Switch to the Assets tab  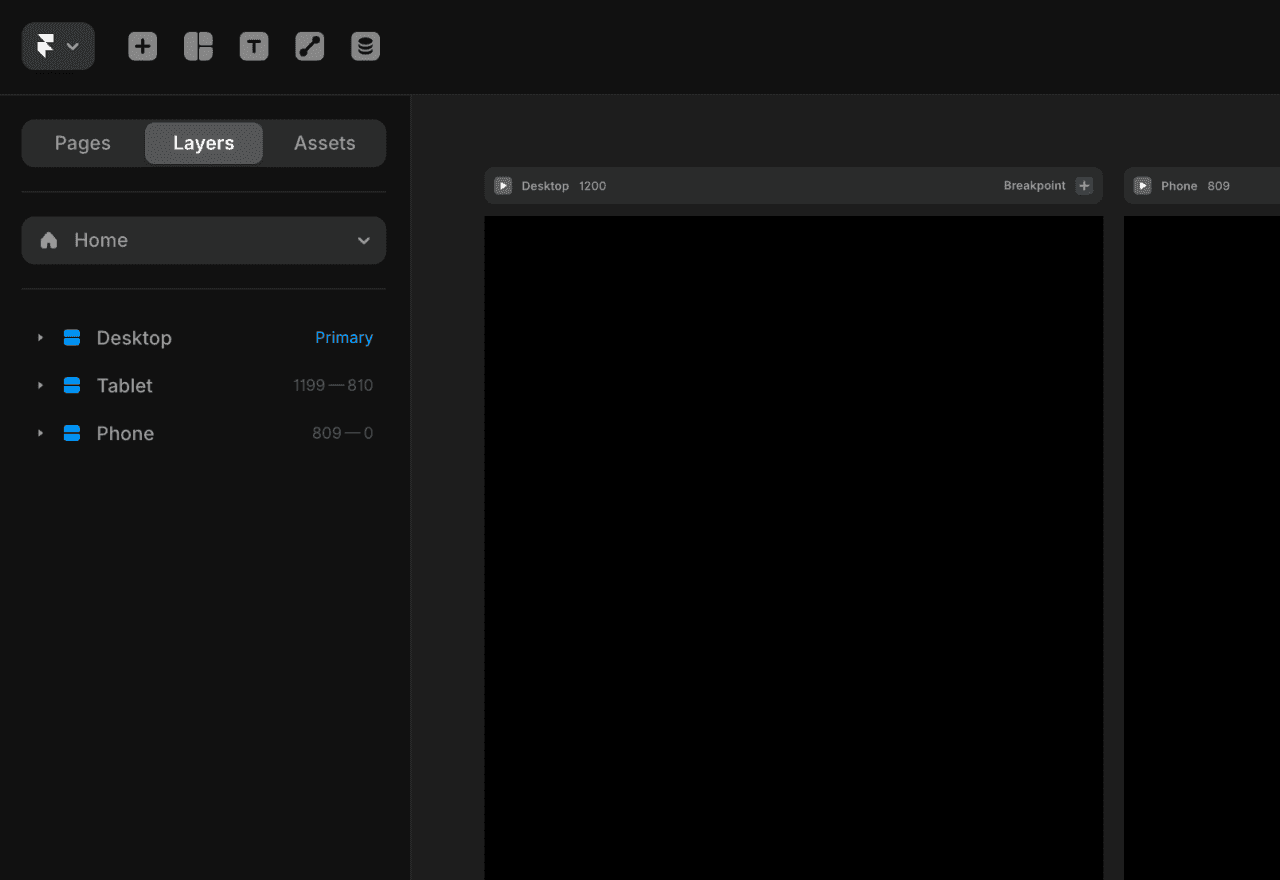tap(325, 143)
